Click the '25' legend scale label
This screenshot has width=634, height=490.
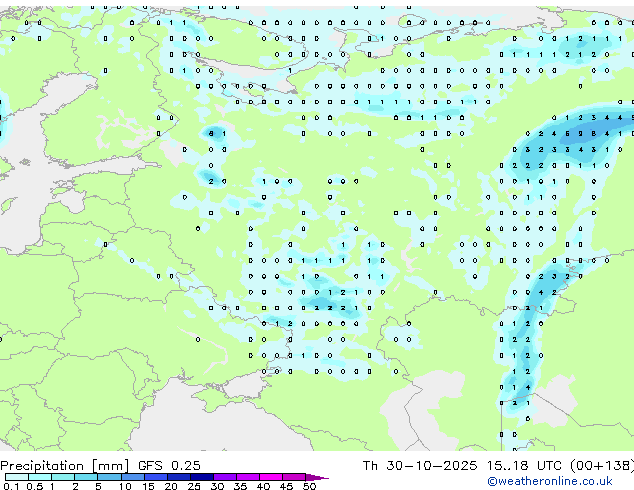pyautogui.click(x=194, y=486)
